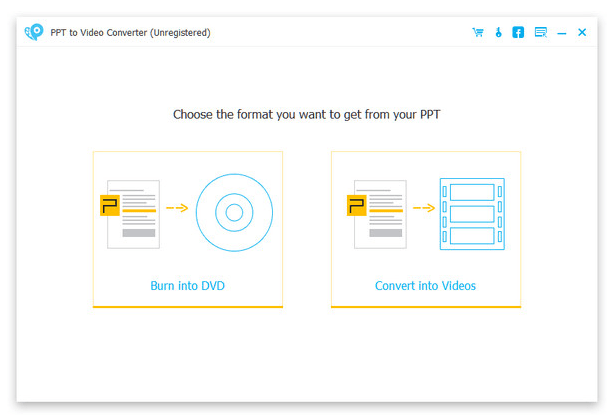Click the dashed arrow pointing to film strip
Screen dimensions: 615x418
[424, 208]
